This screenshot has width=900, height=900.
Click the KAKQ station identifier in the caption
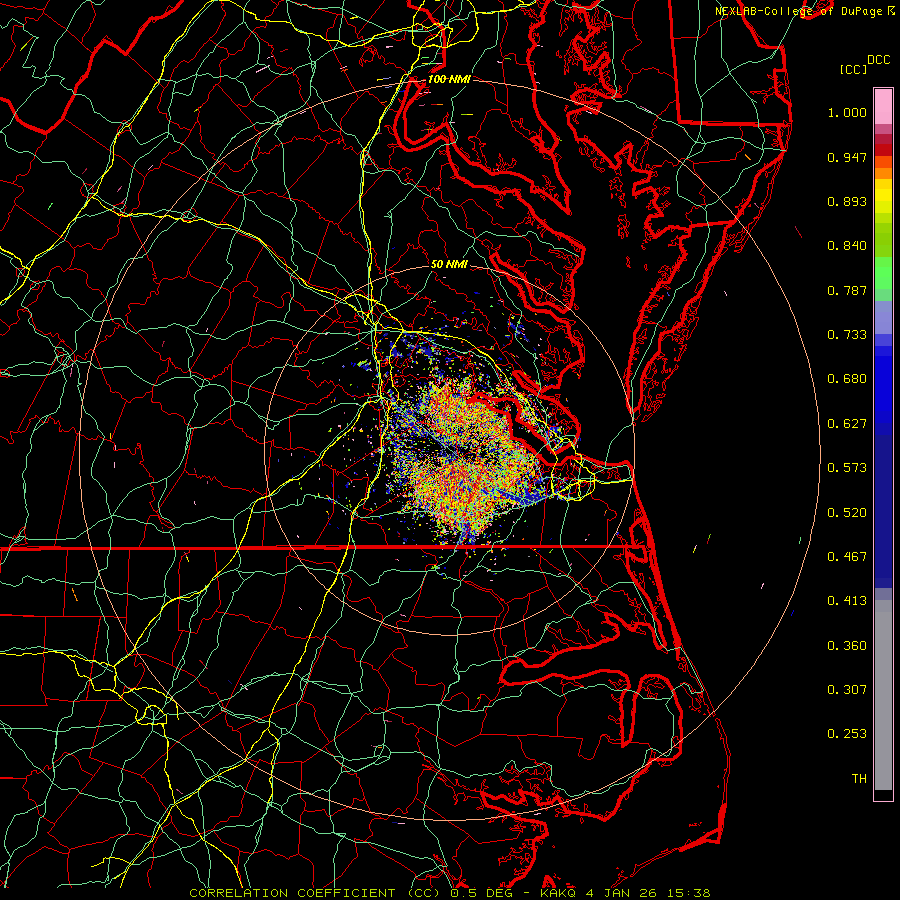[x=558, y=893]
